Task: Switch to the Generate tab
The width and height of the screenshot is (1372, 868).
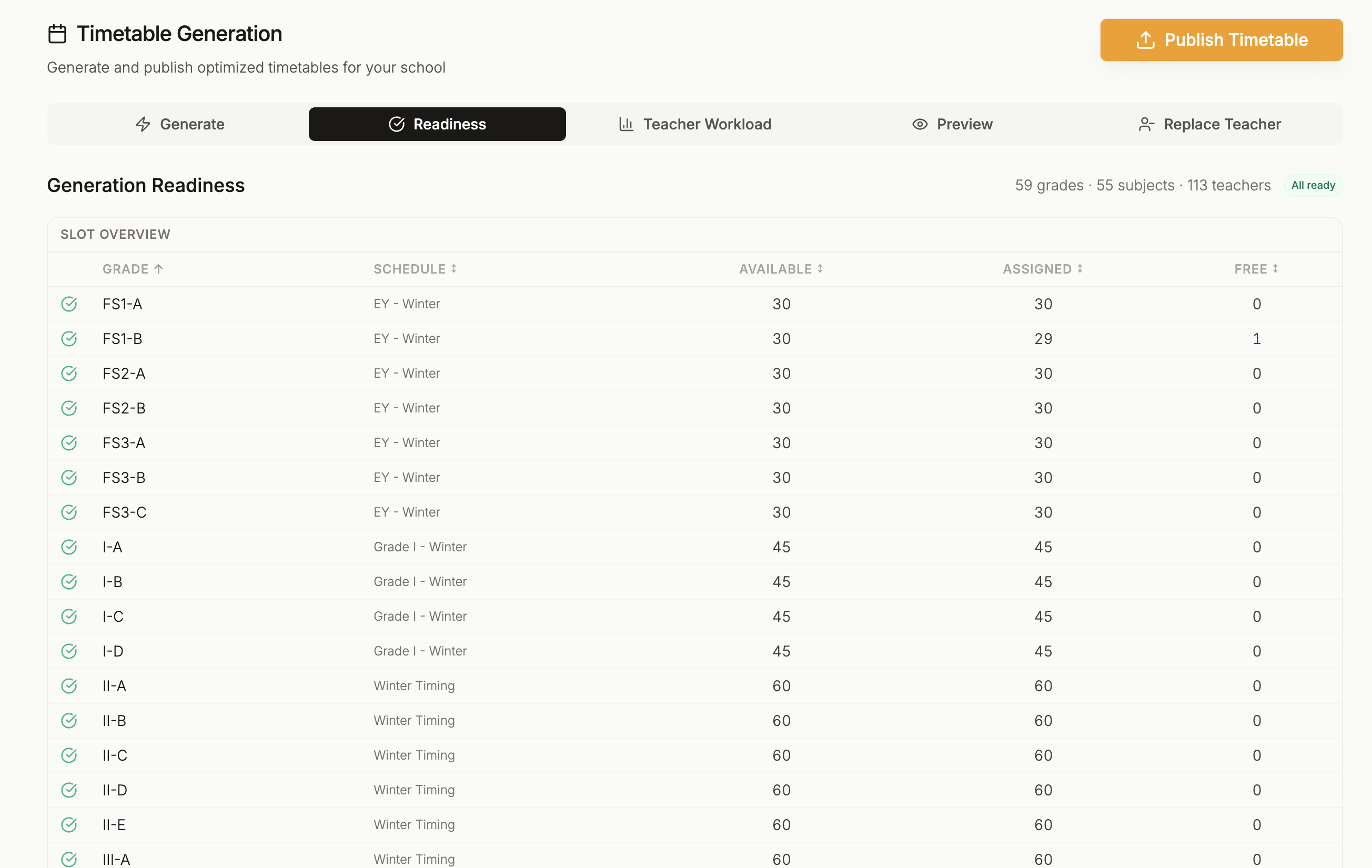Action: 180,124
